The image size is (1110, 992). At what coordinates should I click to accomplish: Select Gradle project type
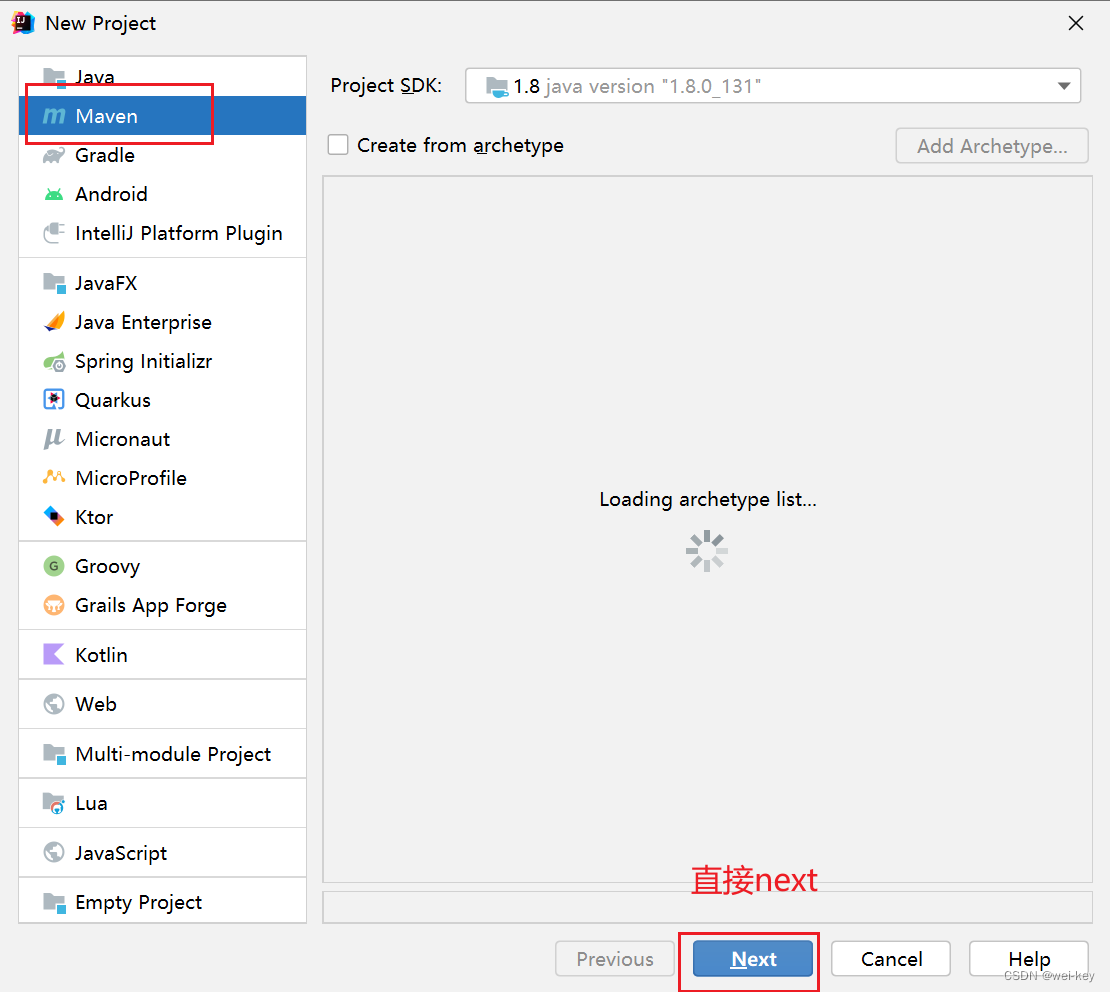[162, 155]
